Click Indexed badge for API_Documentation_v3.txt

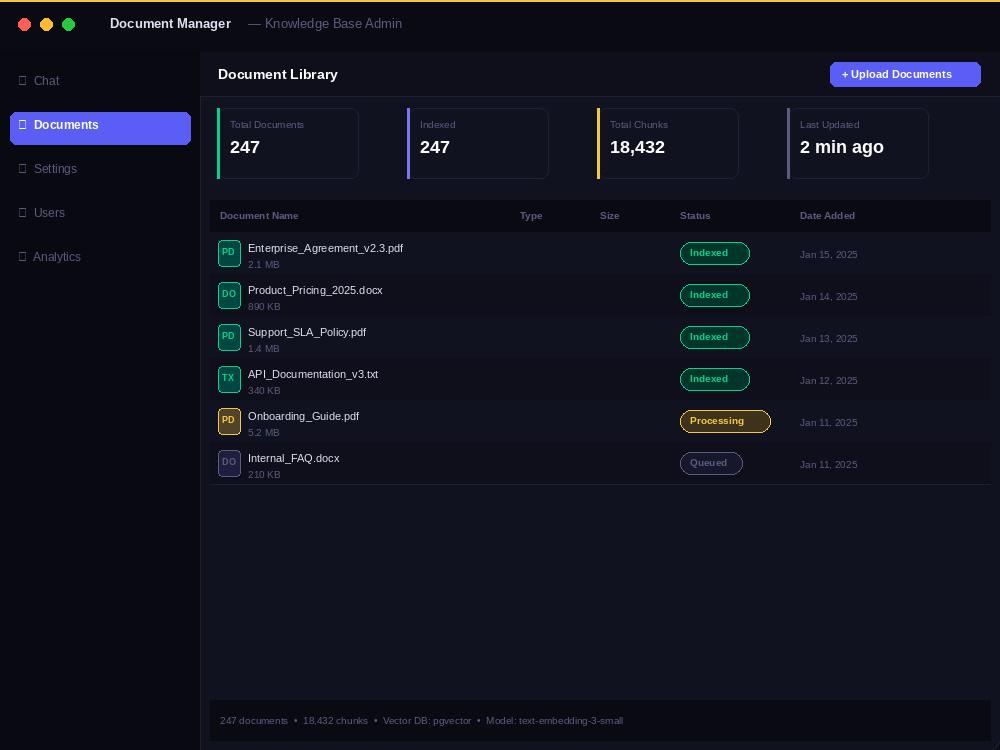click(x=714, y=379)
